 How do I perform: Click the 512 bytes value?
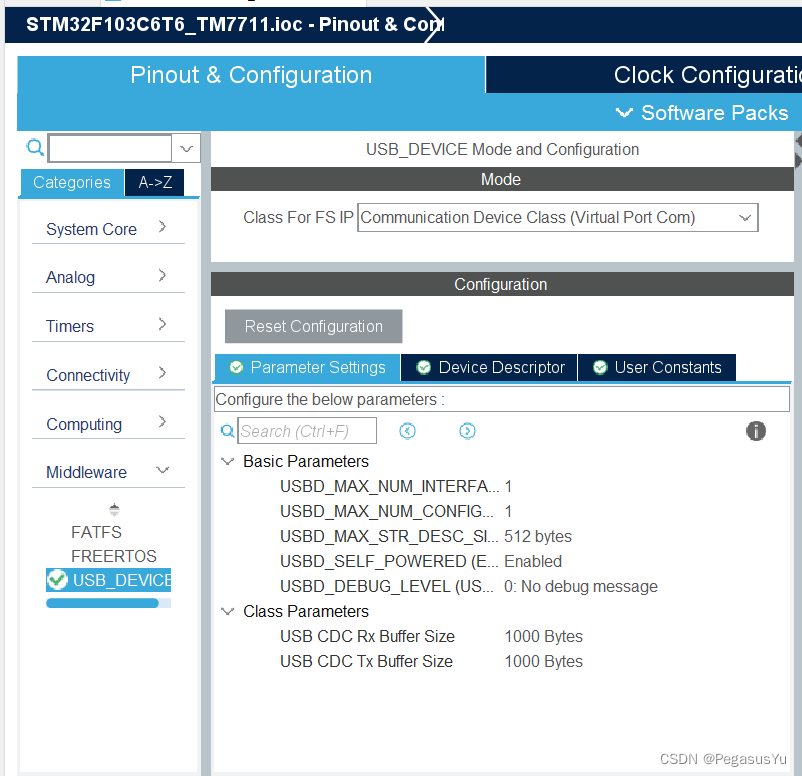tap(538, 536)
